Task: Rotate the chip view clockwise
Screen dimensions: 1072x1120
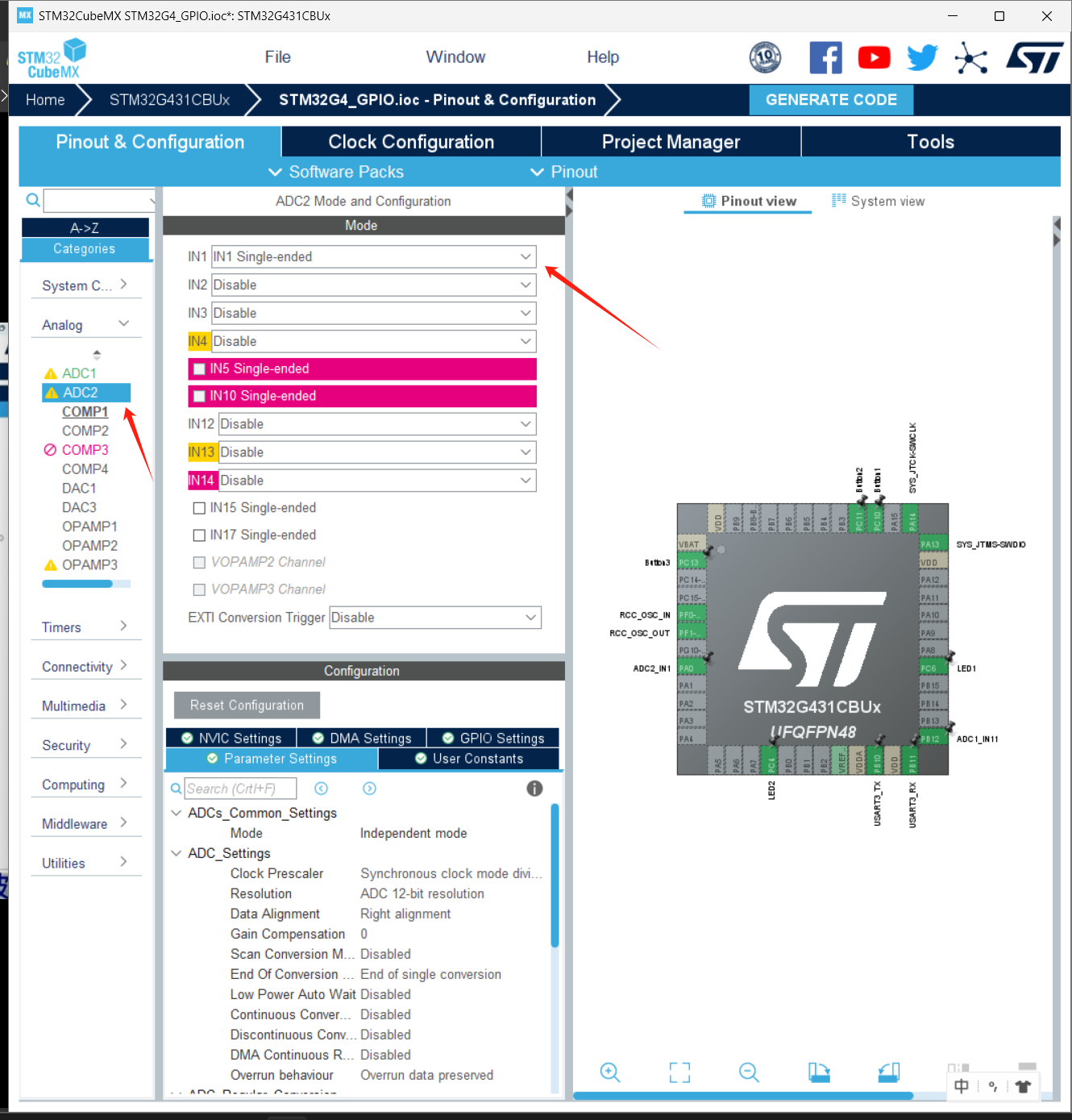Action: click(819, 1072)
